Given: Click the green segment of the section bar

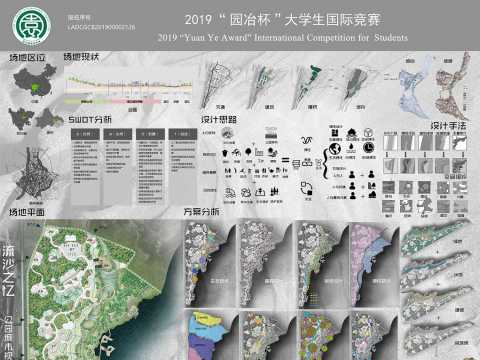Looking at the screenshot, I should pyautogui.click(x=88, y=101).
